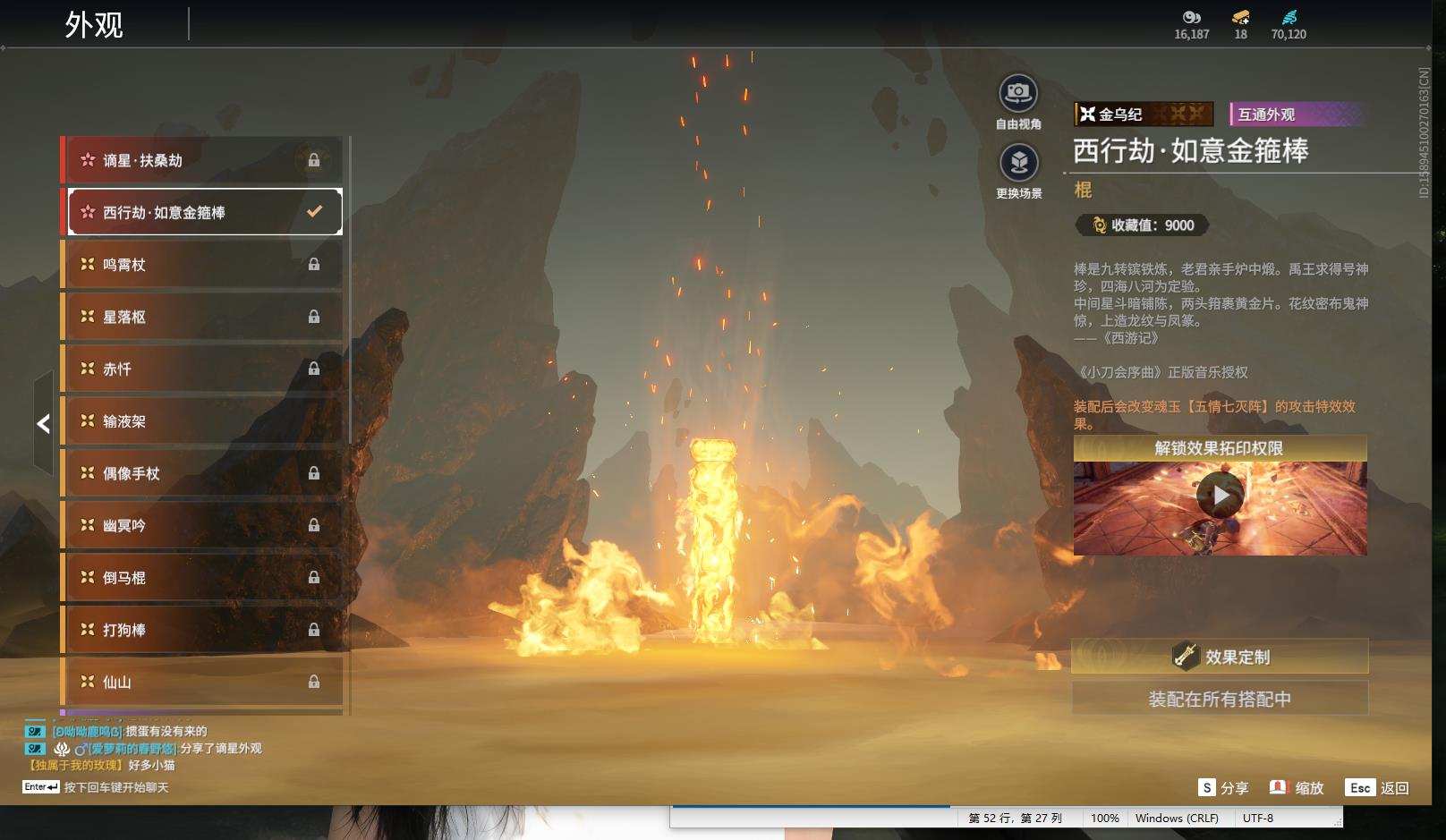Switch to free camera view (自由视角)
This screenshot has height=840, width=1446.
pos(1018,93)
